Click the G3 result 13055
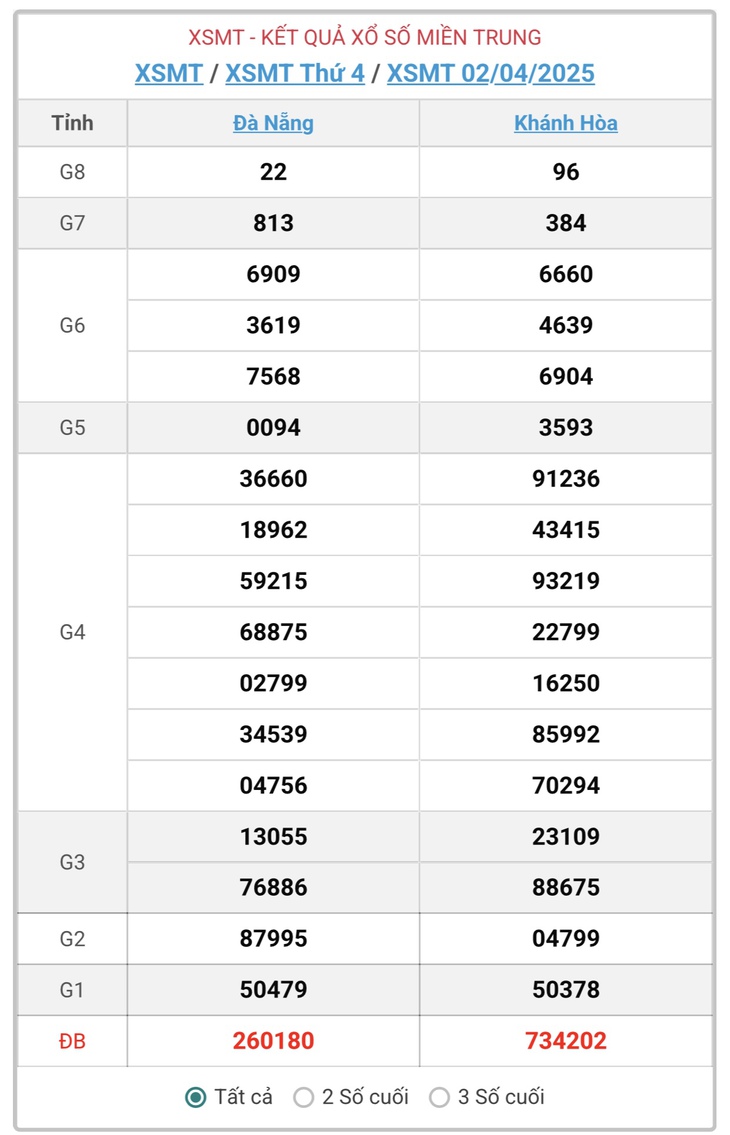This screenshot has width=730, height=1135. point(273,837)
